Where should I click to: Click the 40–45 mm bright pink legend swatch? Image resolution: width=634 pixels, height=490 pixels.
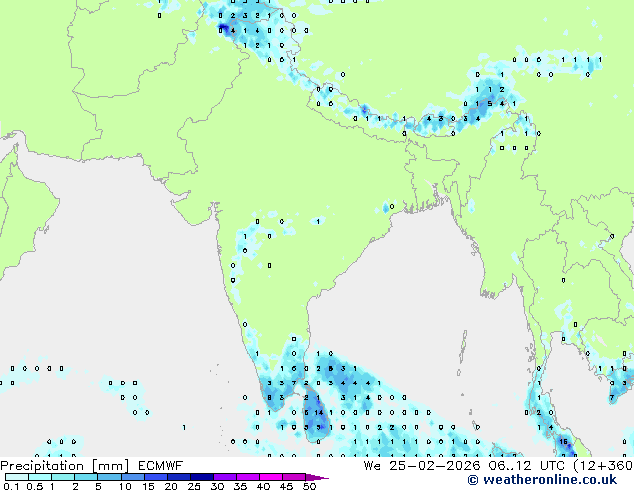point(271,477)
